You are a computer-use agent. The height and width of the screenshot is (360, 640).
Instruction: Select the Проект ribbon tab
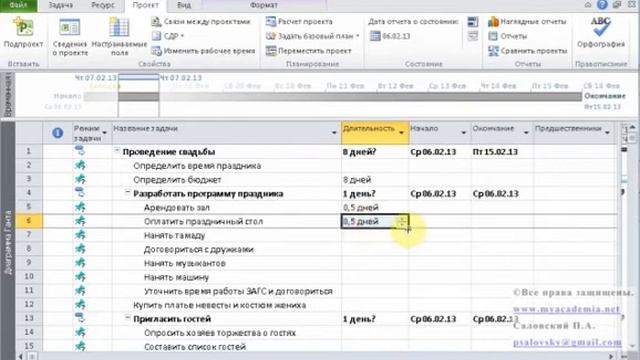coord(146,5)
